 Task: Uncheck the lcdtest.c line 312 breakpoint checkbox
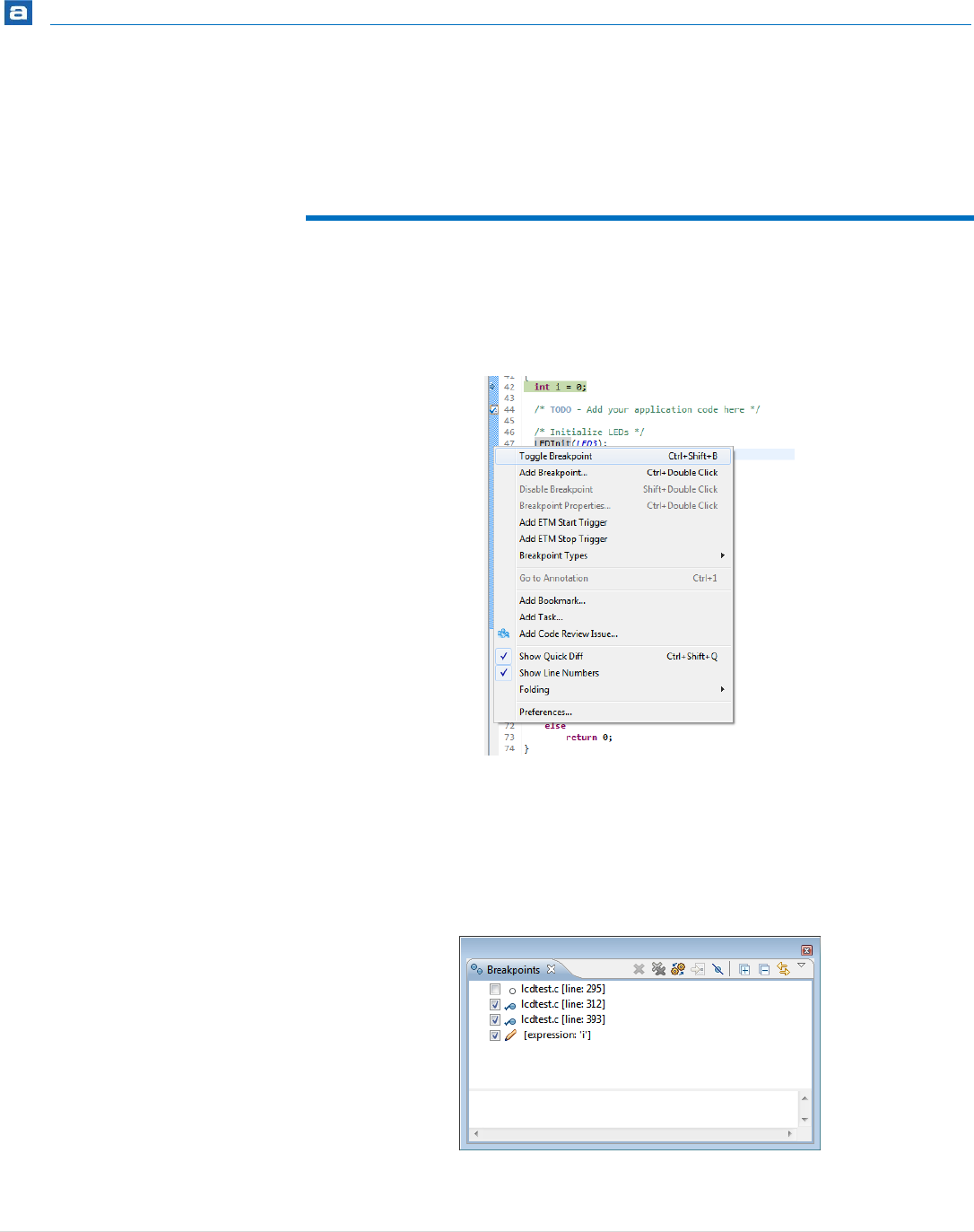495,1005
